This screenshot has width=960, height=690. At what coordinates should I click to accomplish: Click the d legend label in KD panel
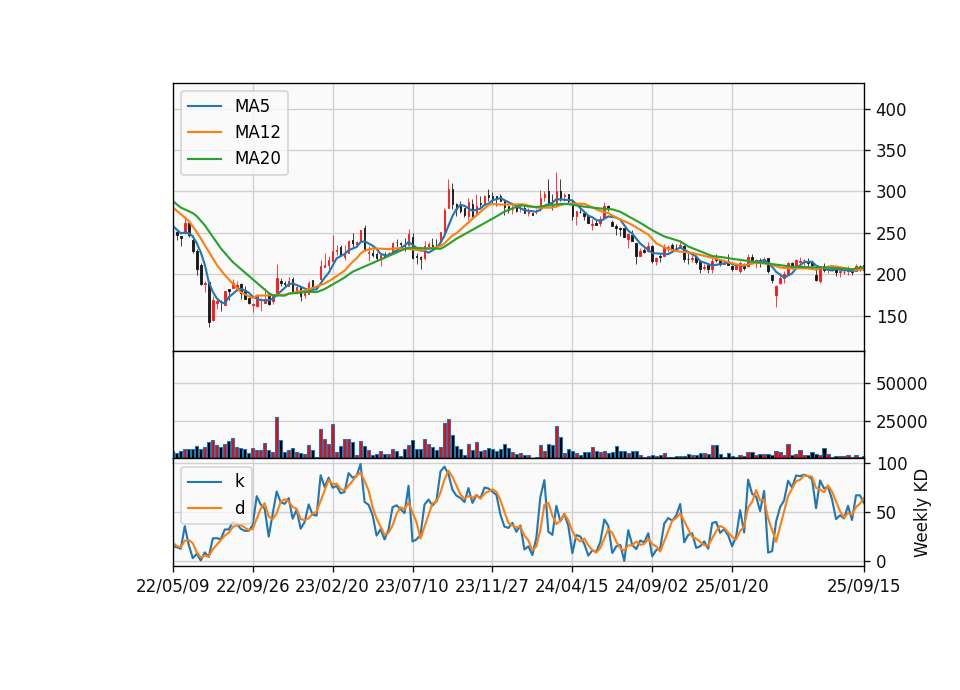(x=239, y=508)
